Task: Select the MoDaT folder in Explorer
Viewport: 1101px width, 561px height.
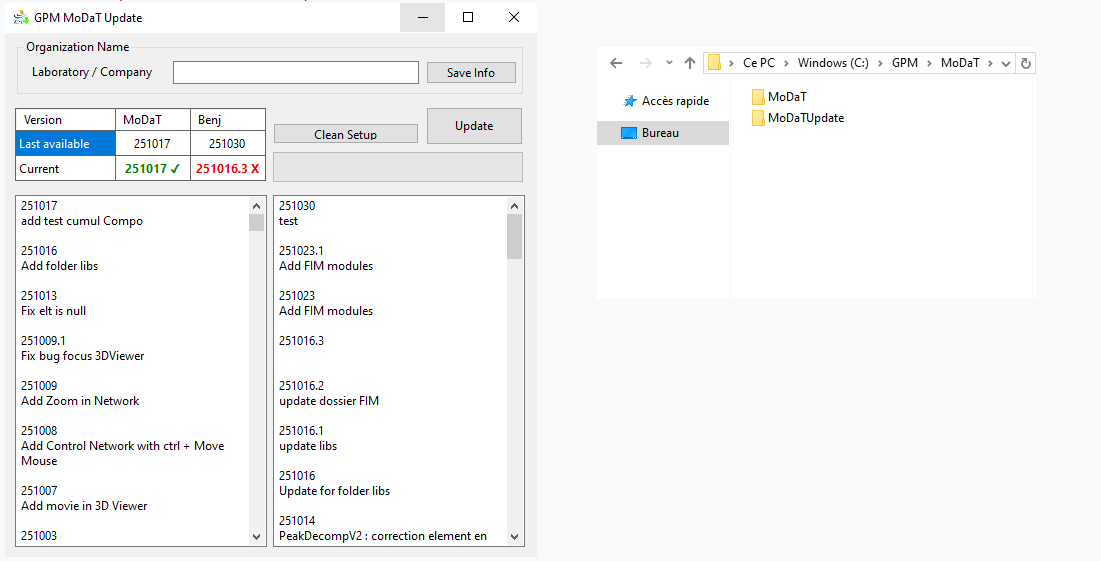Action: [x=779, y=97]
